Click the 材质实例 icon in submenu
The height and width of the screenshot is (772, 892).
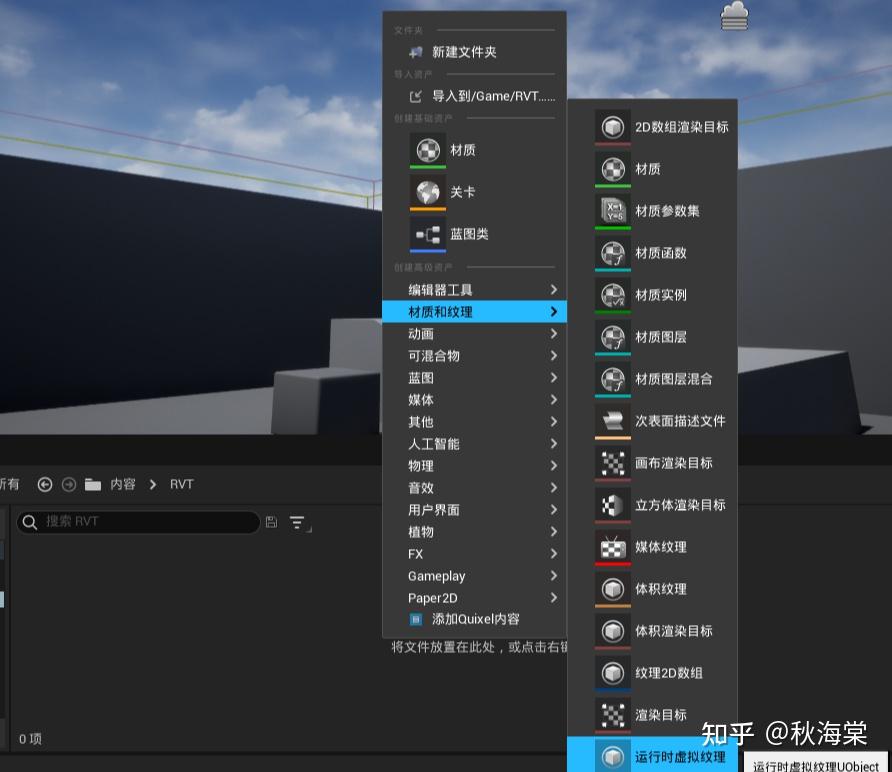click(612, 295)
